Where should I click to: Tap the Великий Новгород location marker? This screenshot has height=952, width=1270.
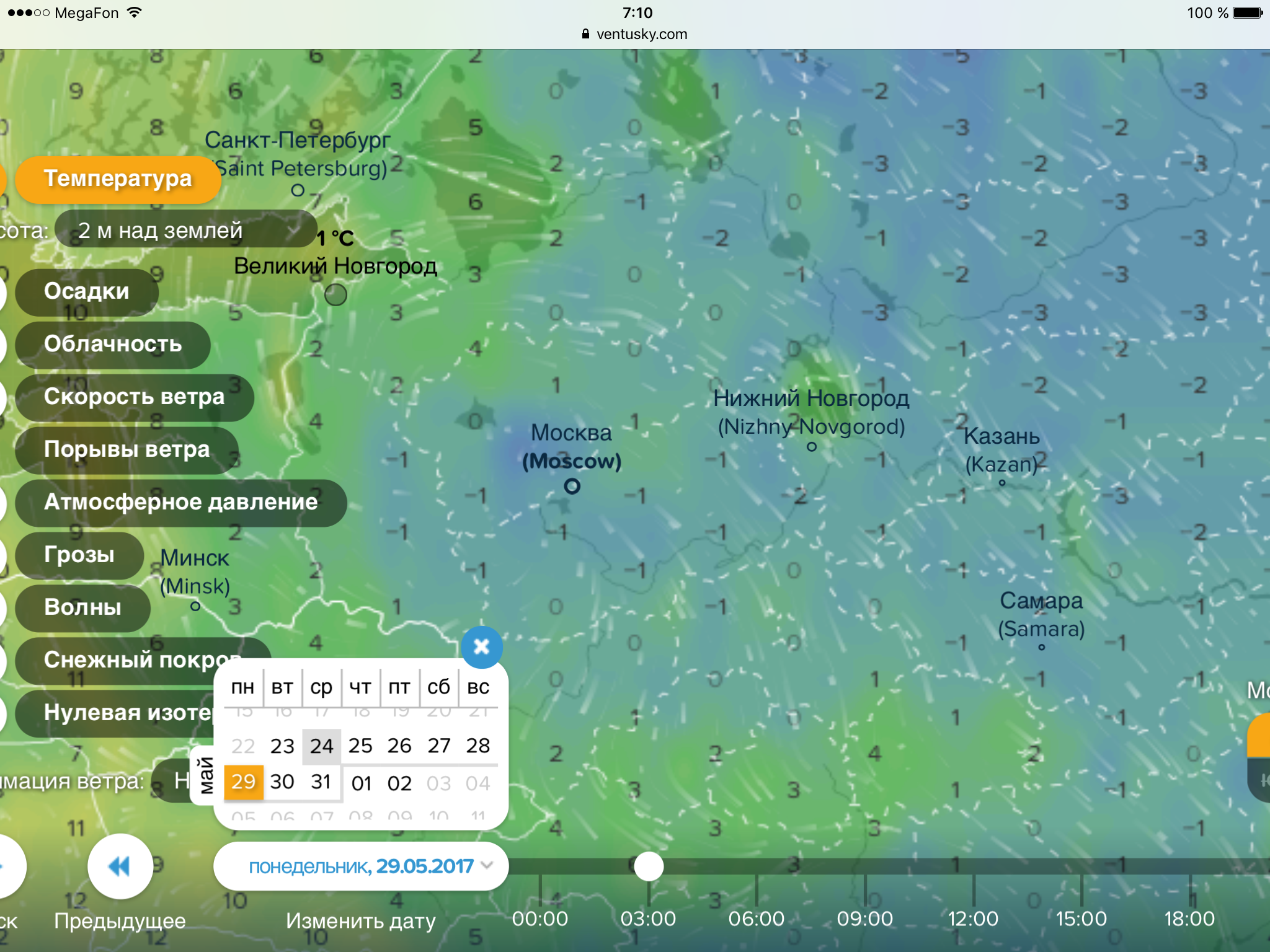(x=335, y=294)
